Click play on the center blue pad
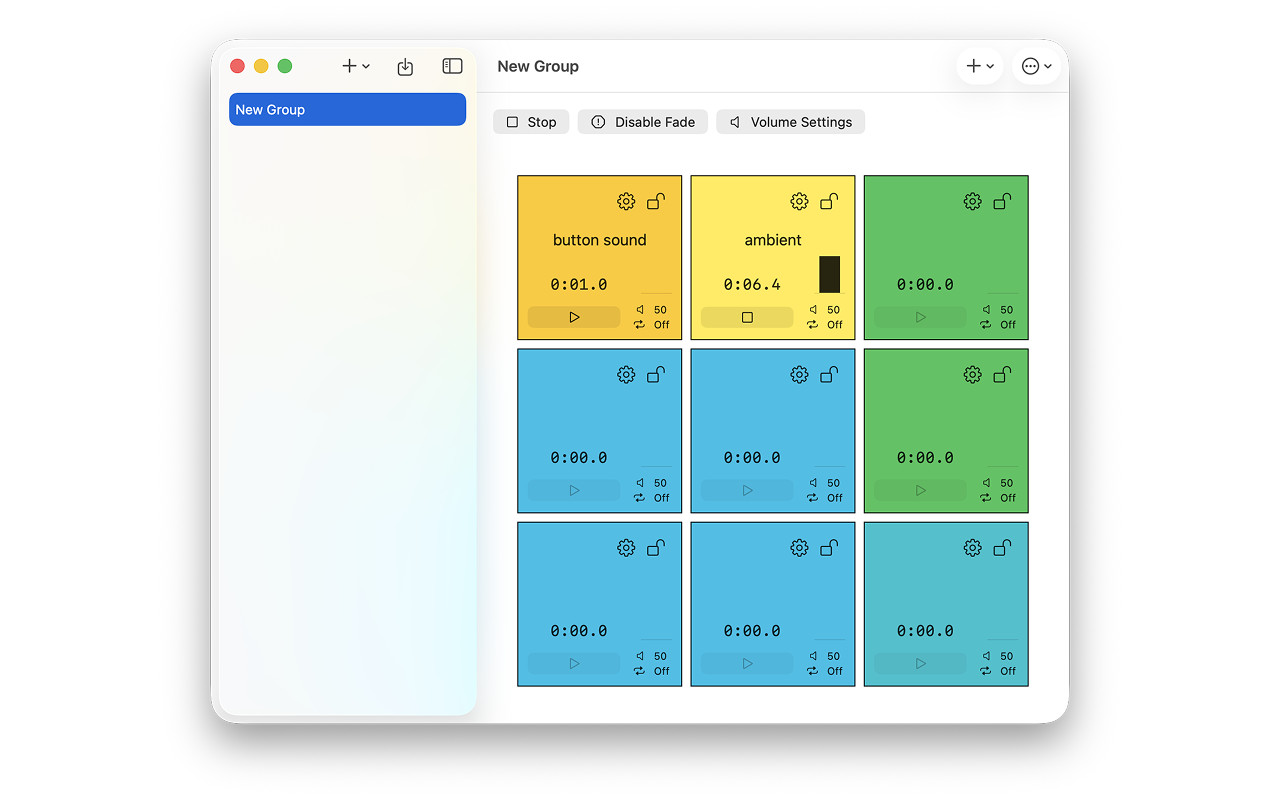Viewport: 1280px width, 800px height. coord(747,490)
